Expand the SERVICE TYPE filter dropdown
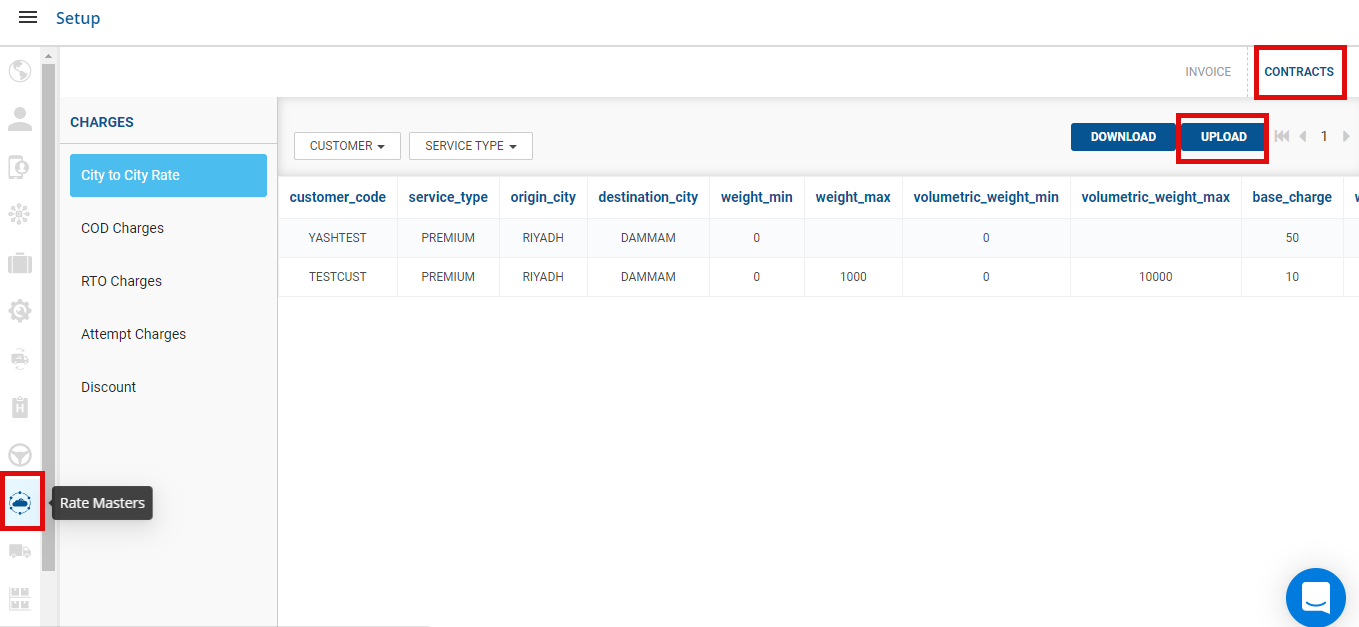This screenshot has width=1359, height=627. (470, 146)
